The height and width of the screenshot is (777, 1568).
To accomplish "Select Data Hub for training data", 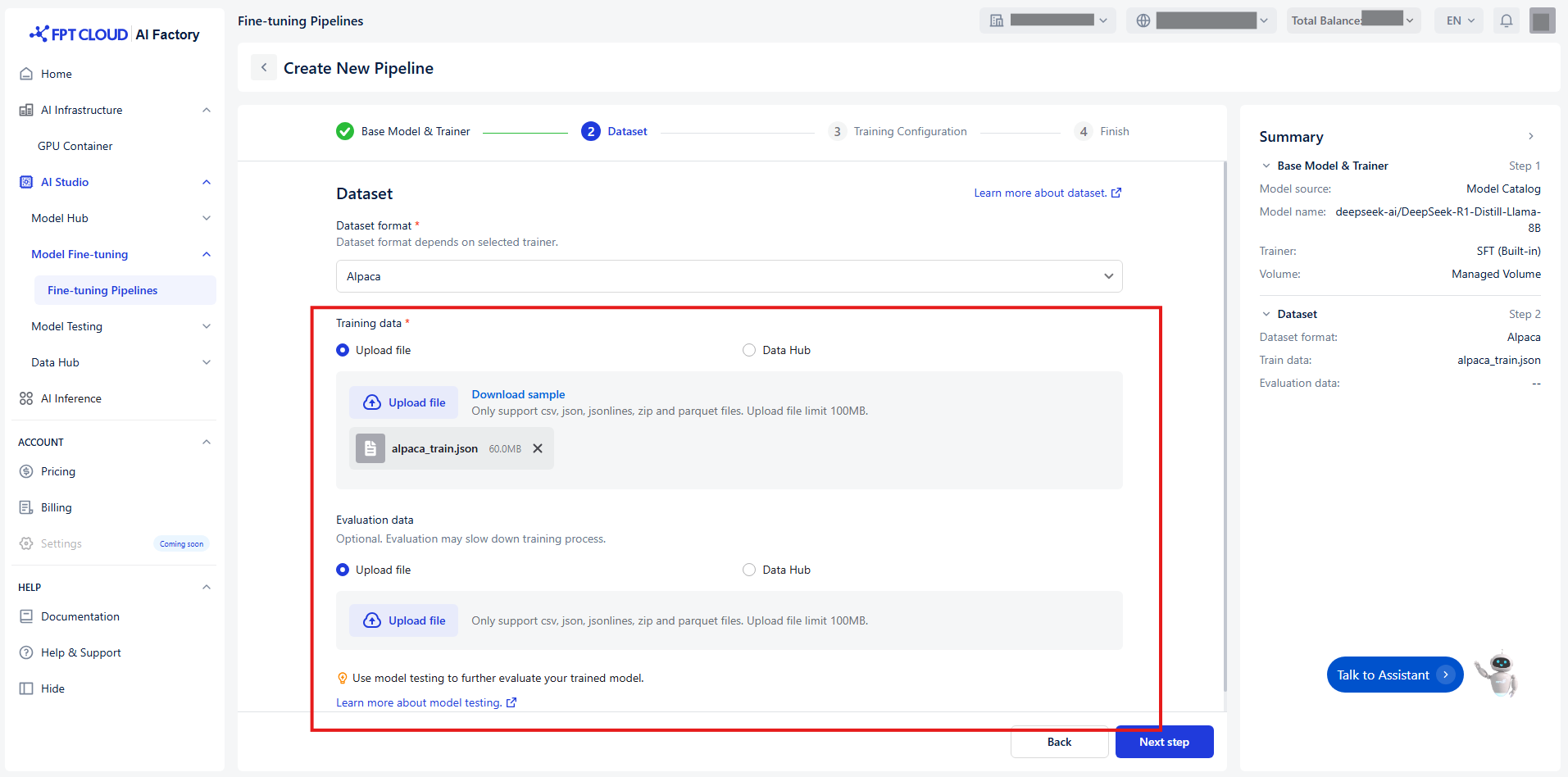I will click(749, 350).
